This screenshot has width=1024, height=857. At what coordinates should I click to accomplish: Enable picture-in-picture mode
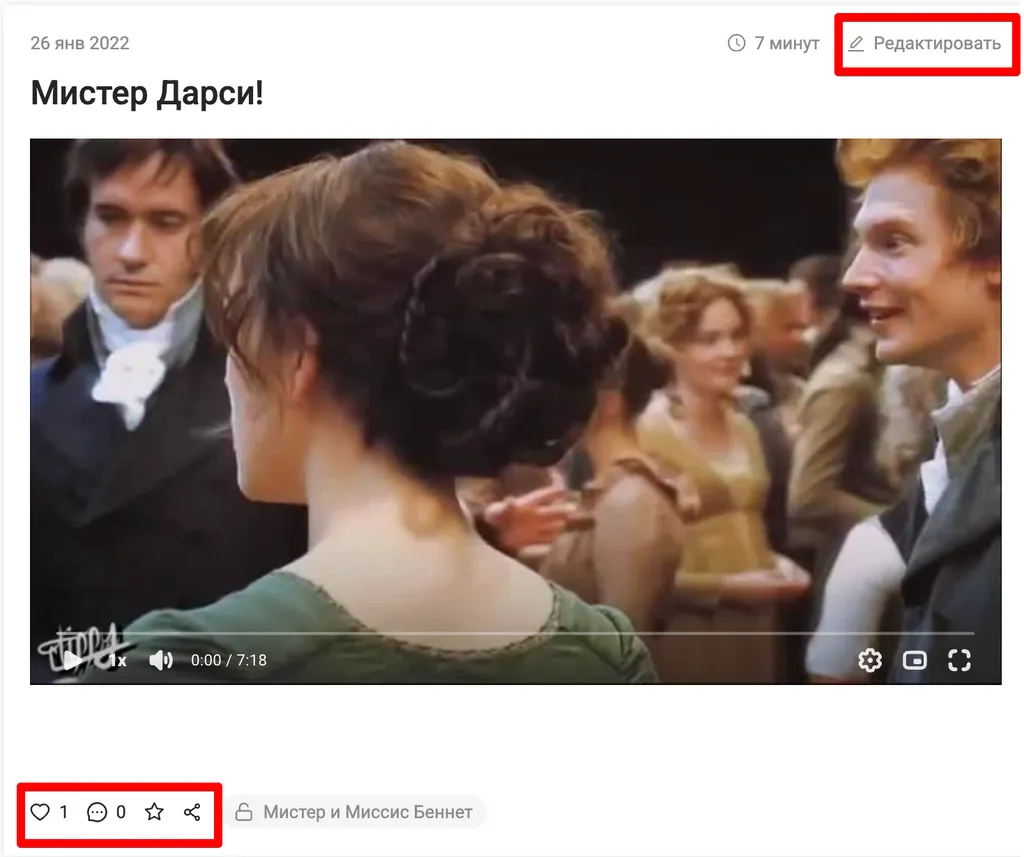click(x=915, y=660)
